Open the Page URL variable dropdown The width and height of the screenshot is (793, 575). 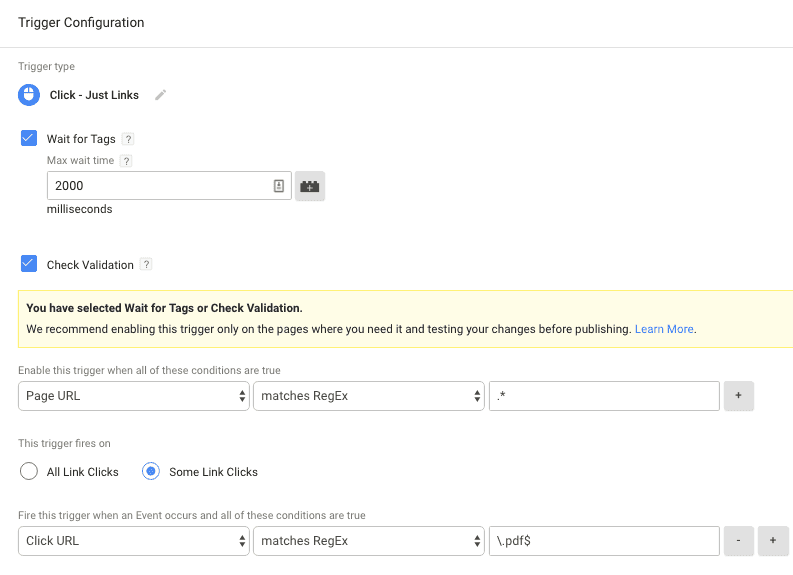click(134, 396)
